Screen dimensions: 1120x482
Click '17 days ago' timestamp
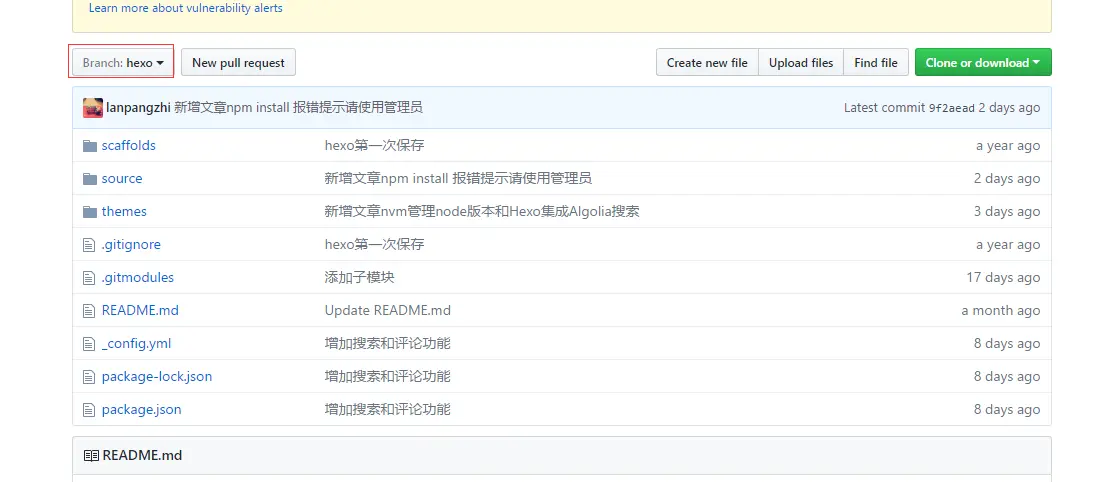click(x=1003, y=277)
